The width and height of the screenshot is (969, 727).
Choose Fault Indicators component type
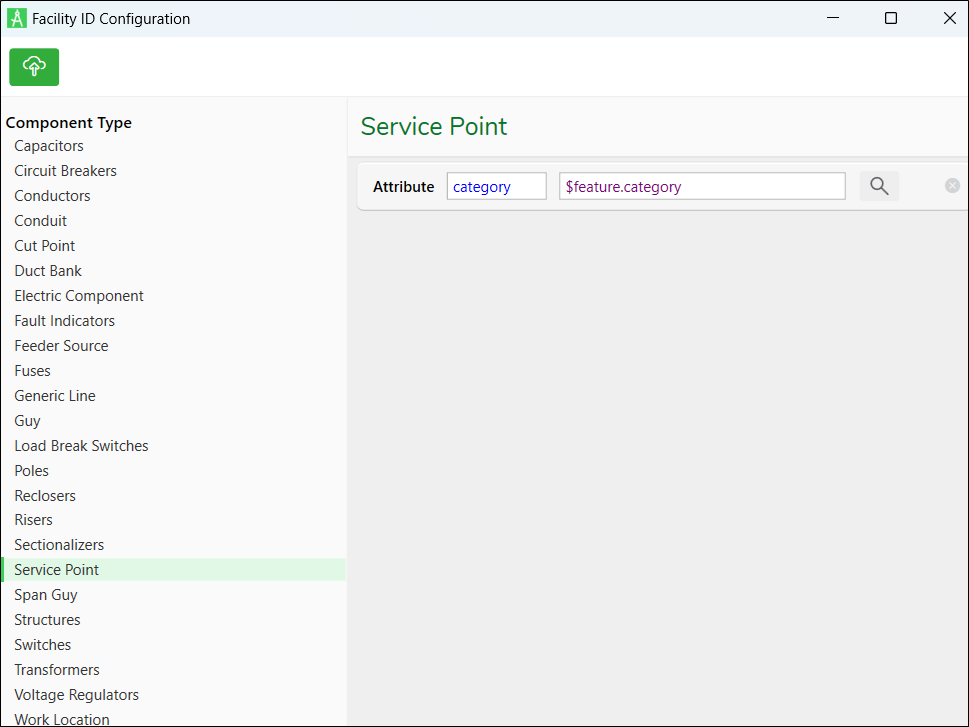click(65, 321)
